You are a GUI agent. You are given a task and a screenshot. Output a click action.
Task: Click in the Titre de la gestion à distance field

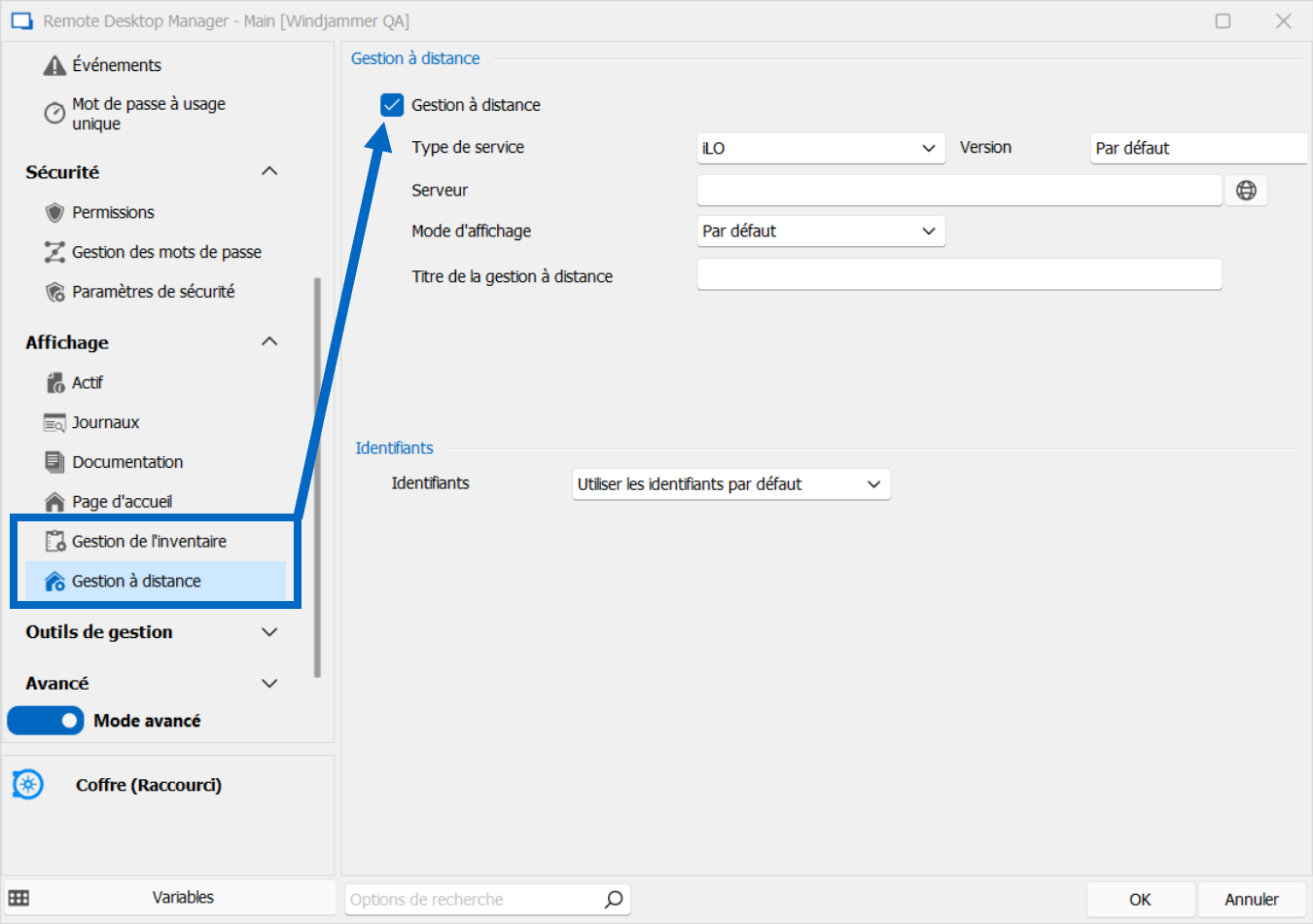point(958,275)
